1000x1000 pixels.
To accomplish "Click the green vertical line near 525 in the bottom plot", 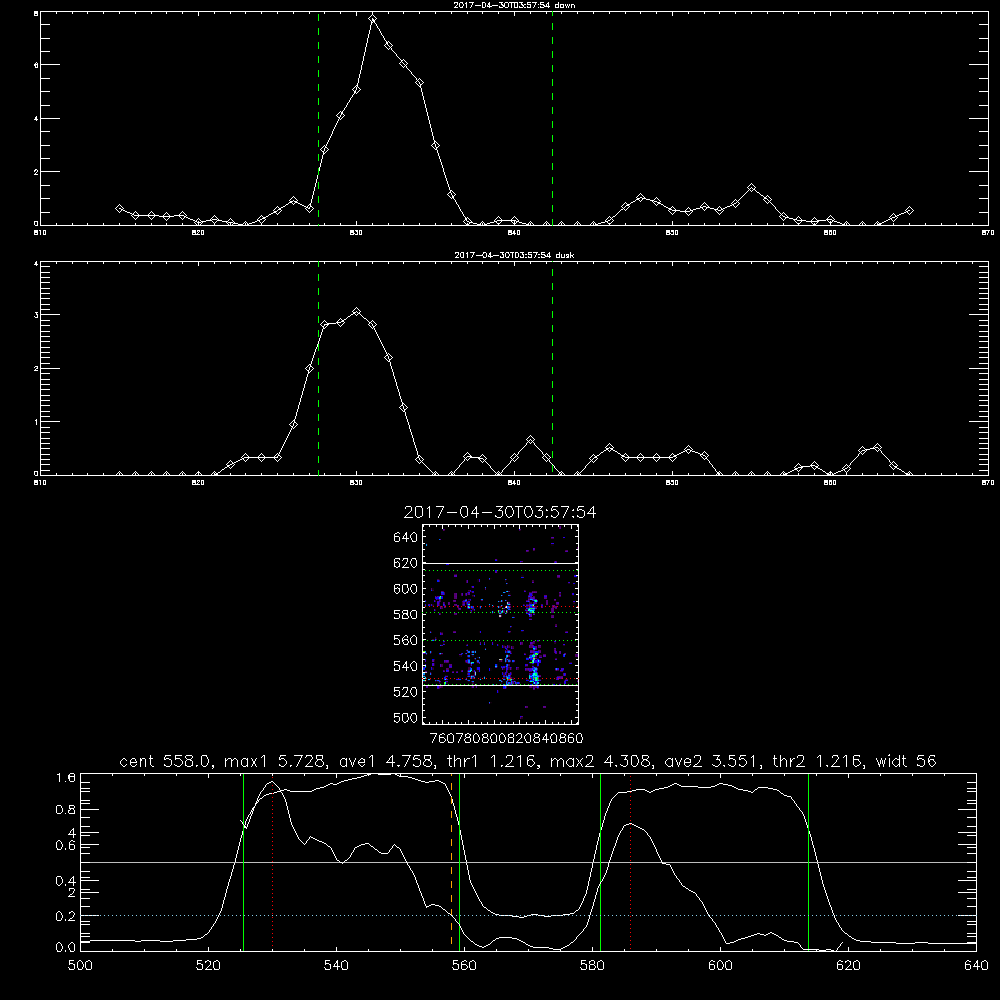I will (244, 862).
